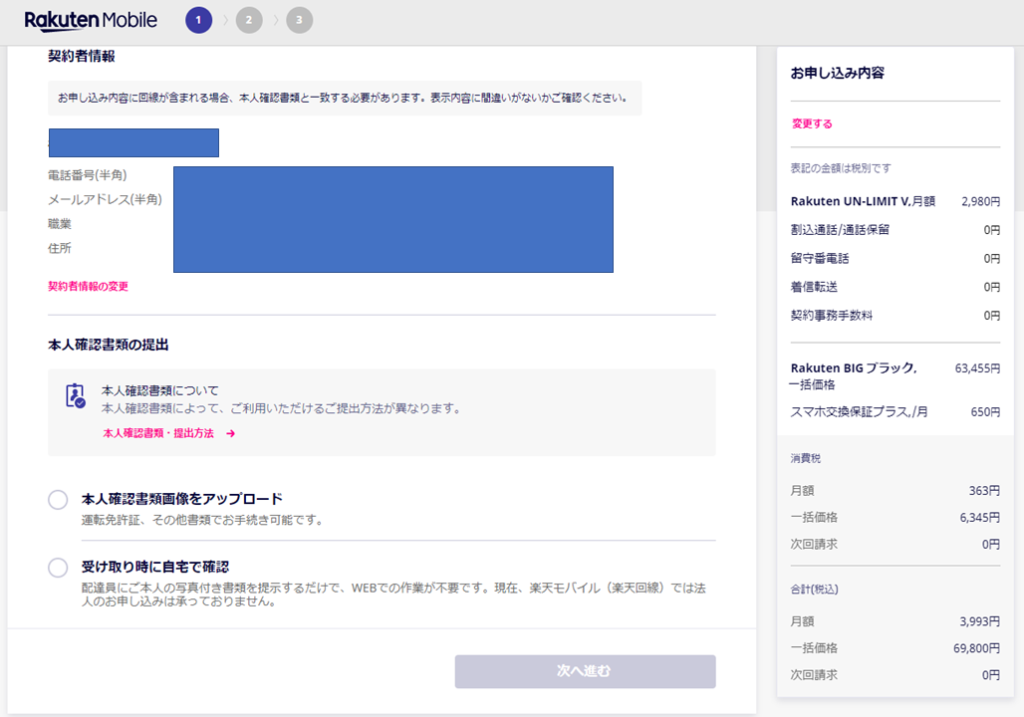1024x717 pixels.
Task: Click Rakuten BIG ブラック product row
Action: (x=895, y=376)
